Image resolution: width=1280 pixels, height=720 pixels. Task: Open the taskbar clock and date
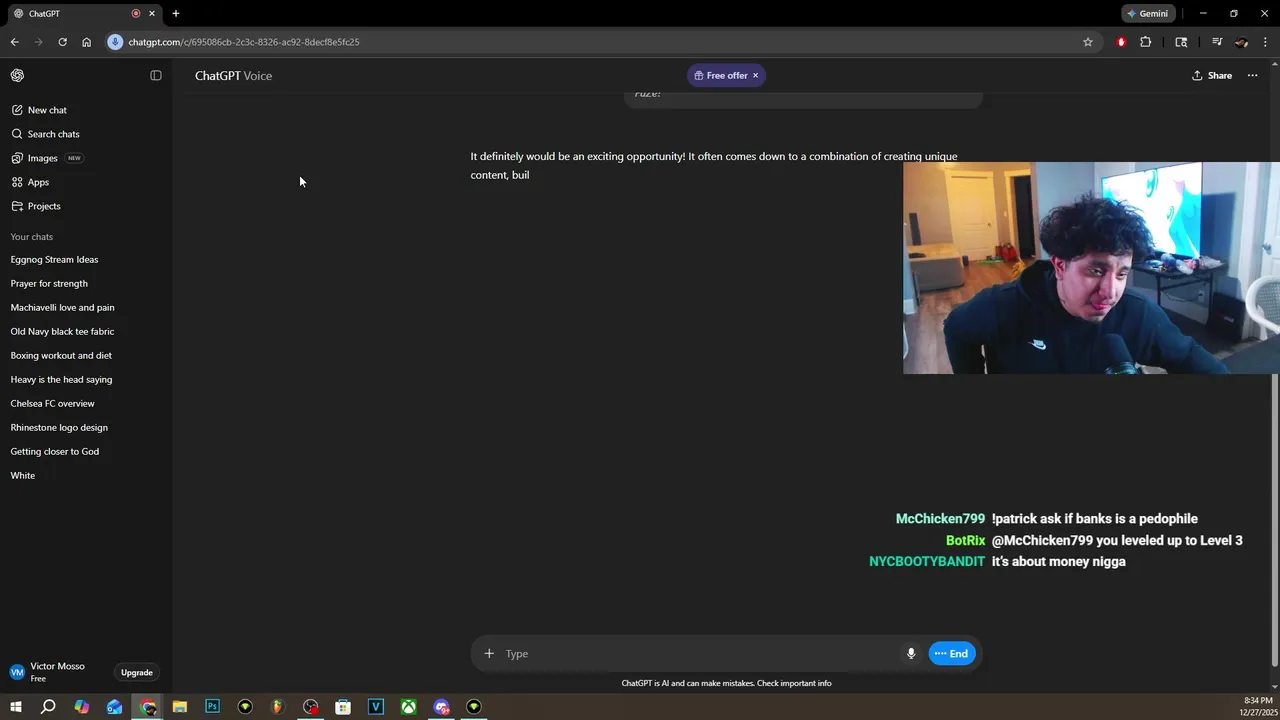tap(1257, 706)
